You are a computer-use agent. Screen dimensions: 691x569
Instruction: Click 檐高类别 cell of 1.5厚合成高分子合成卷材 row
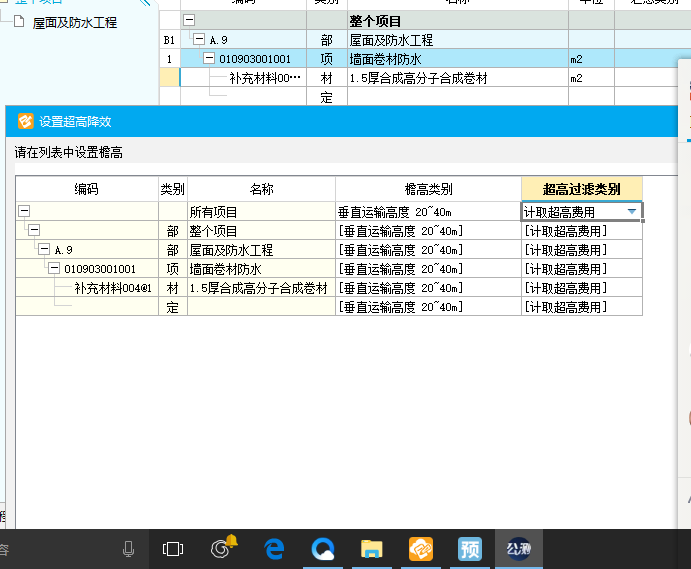click(x=428, y=287)
